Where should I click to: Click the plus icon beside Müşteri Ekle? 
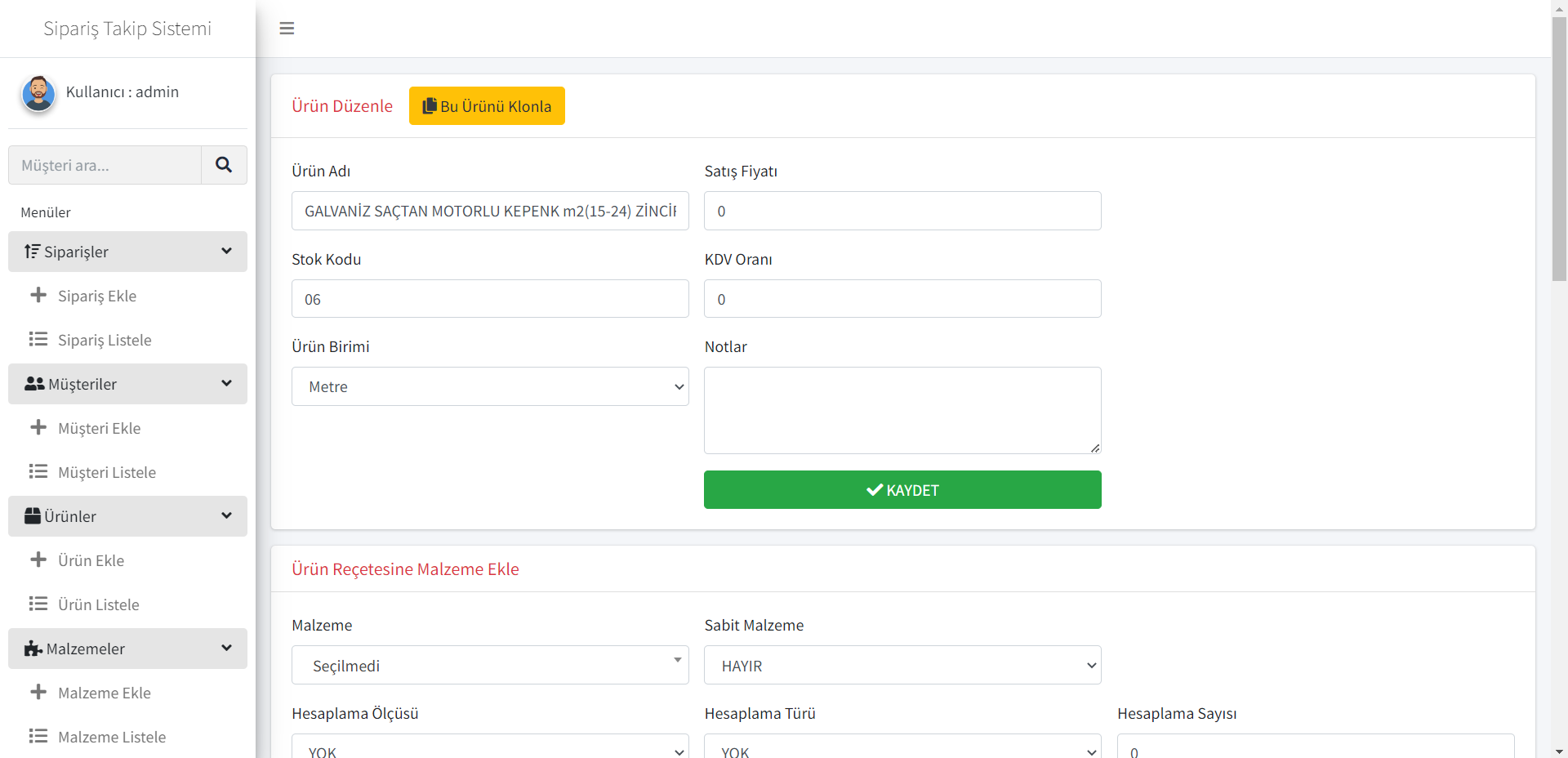coord(38,427)
